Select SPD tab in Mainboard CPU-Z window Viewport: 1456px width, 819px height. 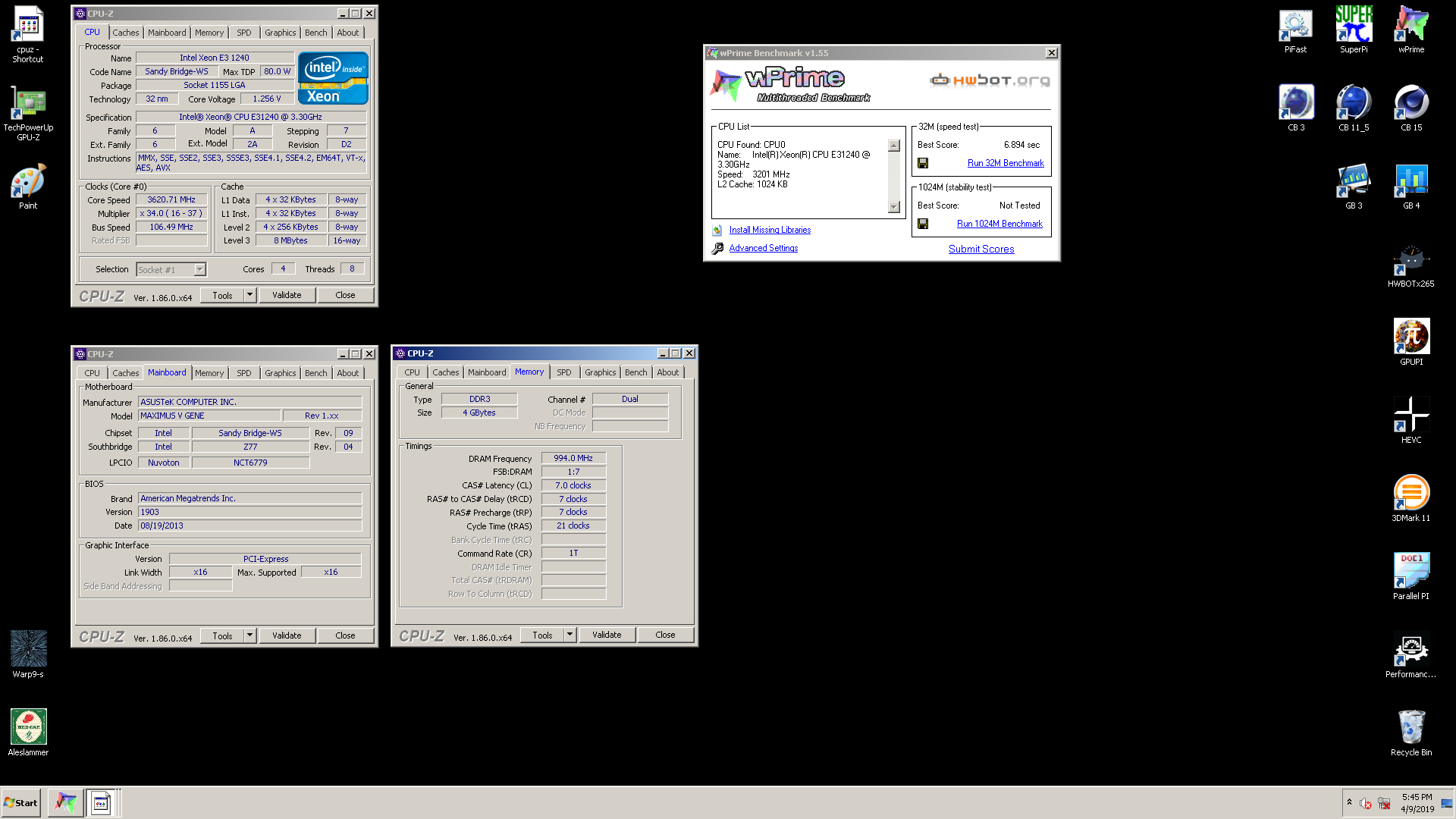coord(243,373)
